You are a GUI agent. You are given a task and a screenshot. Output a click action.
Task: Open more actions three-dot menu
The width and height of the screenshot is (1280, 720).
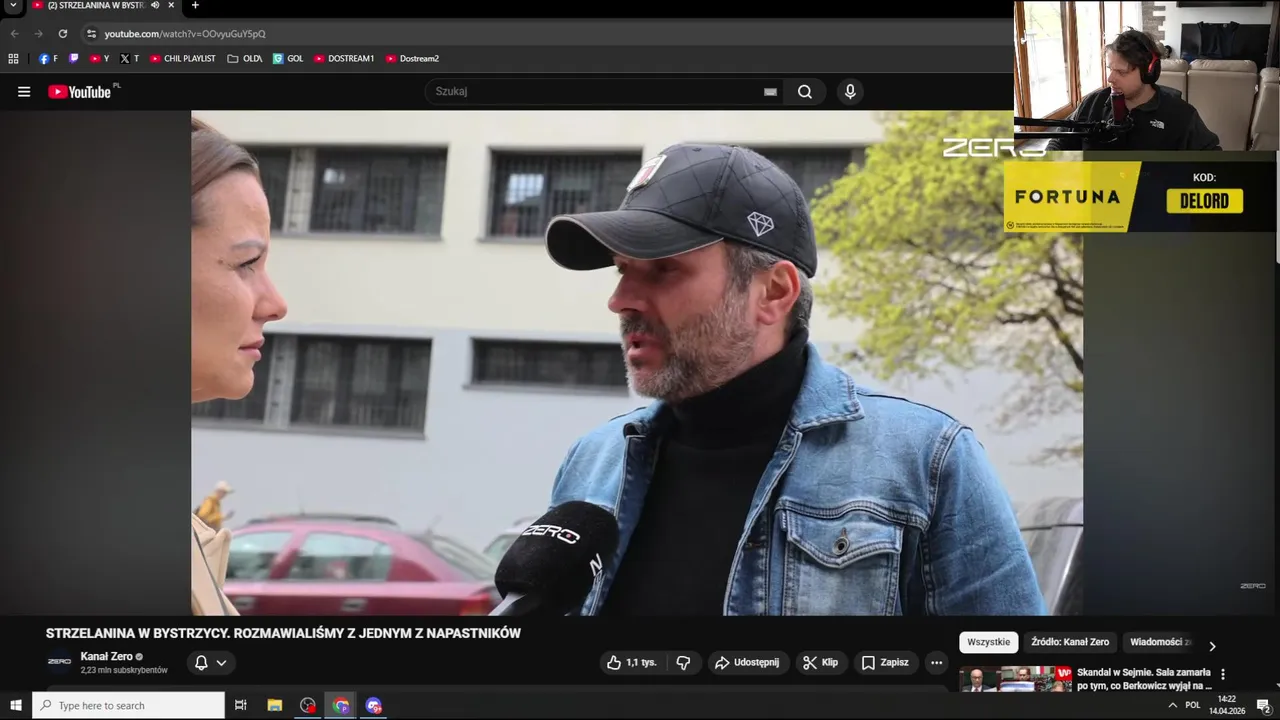point(936,663)
